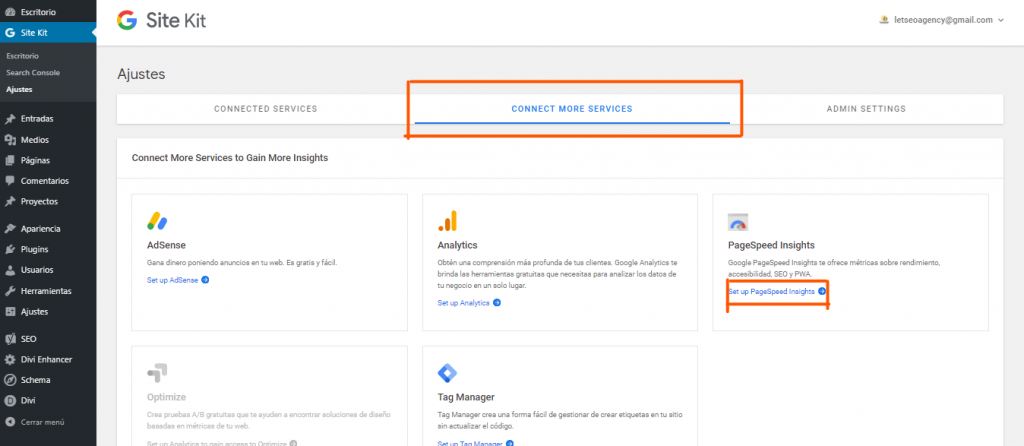This screenshot has width=1024, height=446.
Task: Click the Divi D circle icon
Action: point(10,400)
